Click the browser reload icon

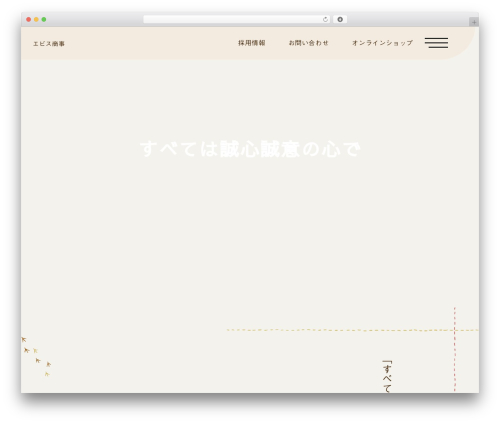coord(325,20)
